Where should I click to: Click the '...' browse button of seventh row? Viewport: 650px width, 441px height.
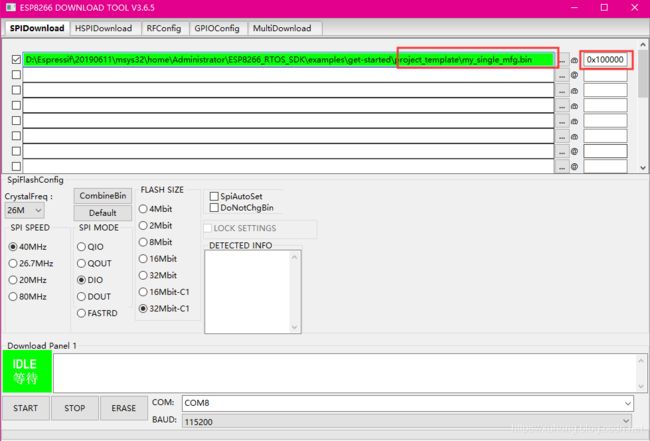[562, 152]
